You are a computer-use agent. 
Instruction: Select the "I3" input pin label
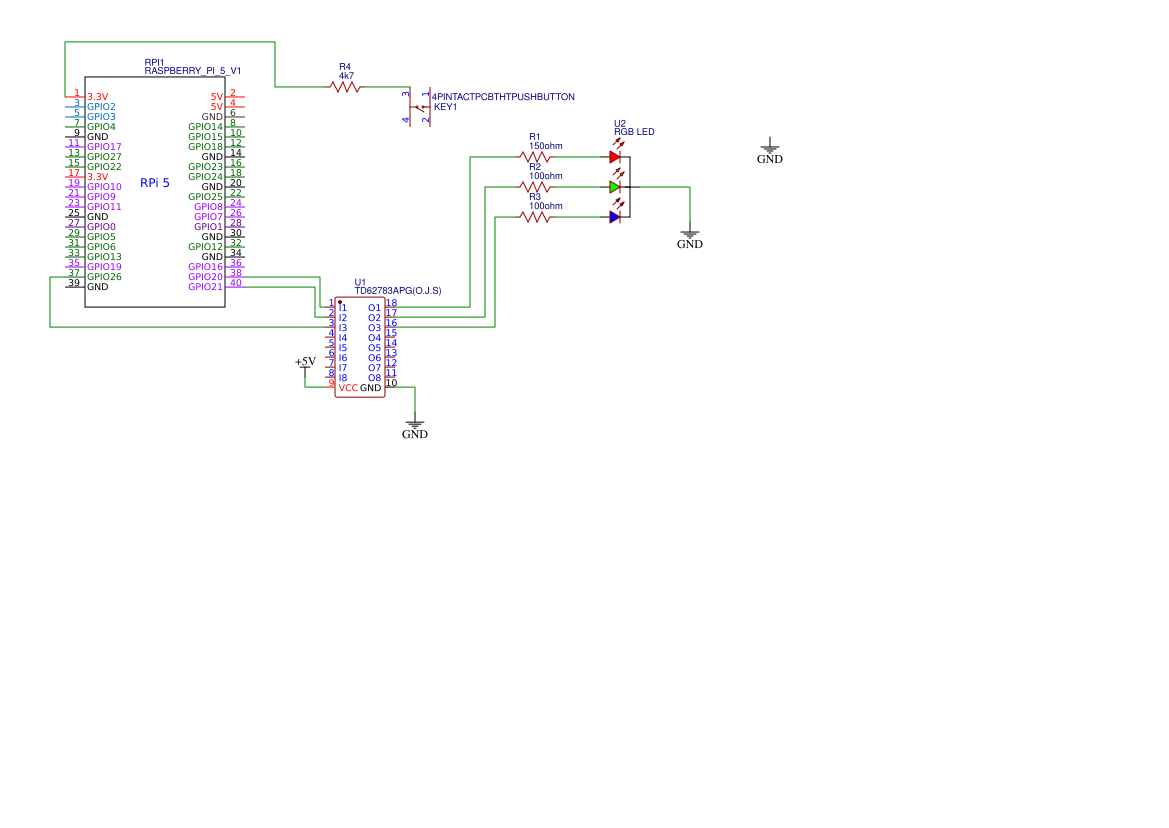pyautogui.click(x=343, y=328)
